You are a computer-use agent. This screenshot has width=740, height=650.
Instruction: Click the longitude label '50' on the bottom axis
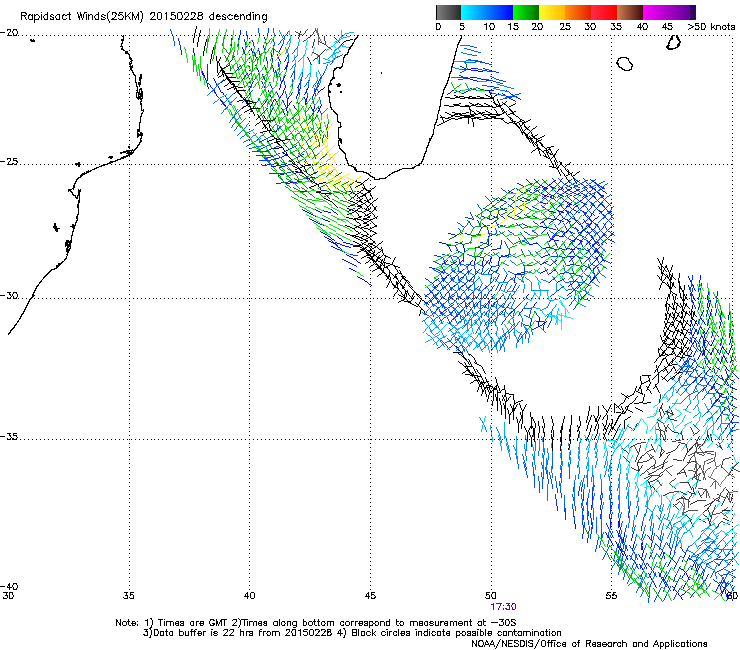click(x=491, y=596)
